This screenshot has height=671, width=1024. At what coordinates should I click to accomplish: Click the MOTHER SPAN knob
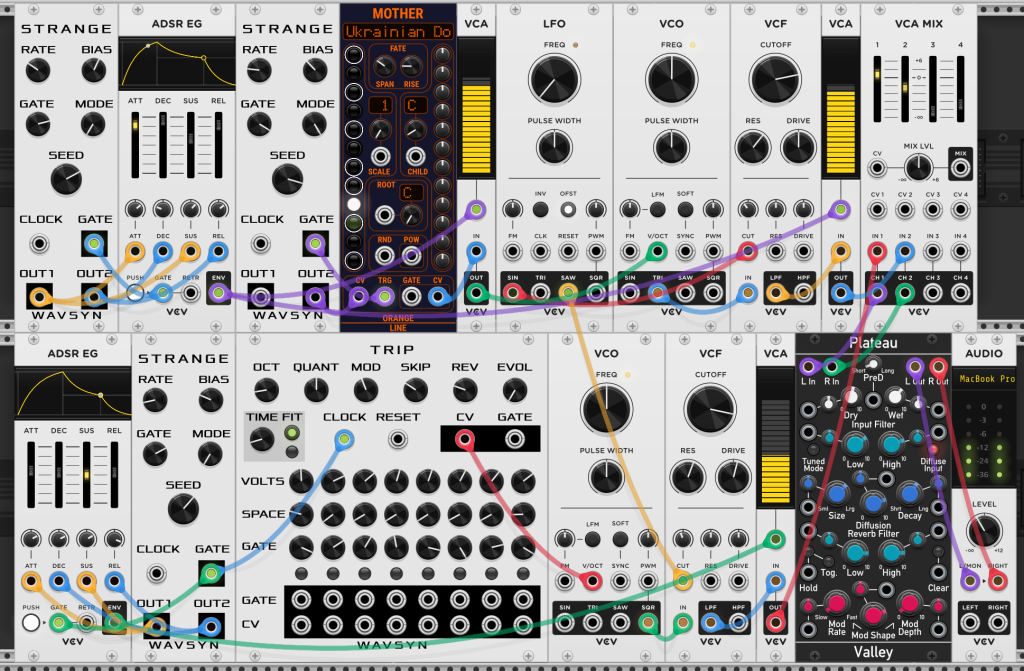(x=384, y=66)
